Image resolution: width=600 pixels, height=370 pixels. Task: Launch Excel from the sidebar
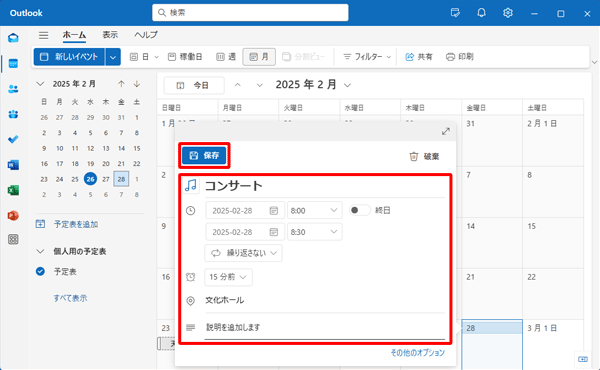(13, 190)
